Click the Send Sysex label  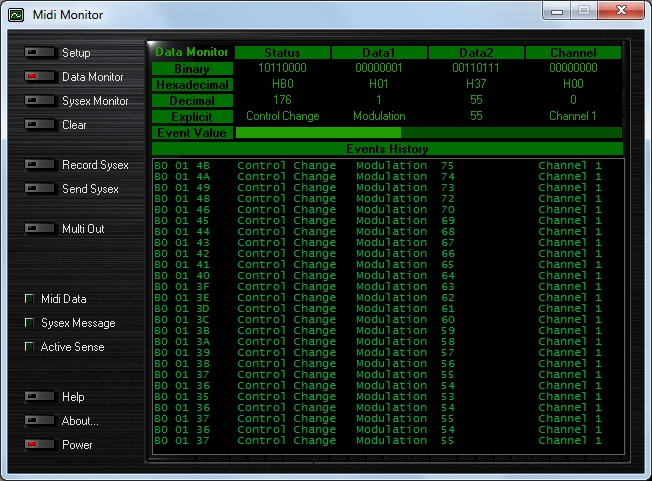click(90, 189)
